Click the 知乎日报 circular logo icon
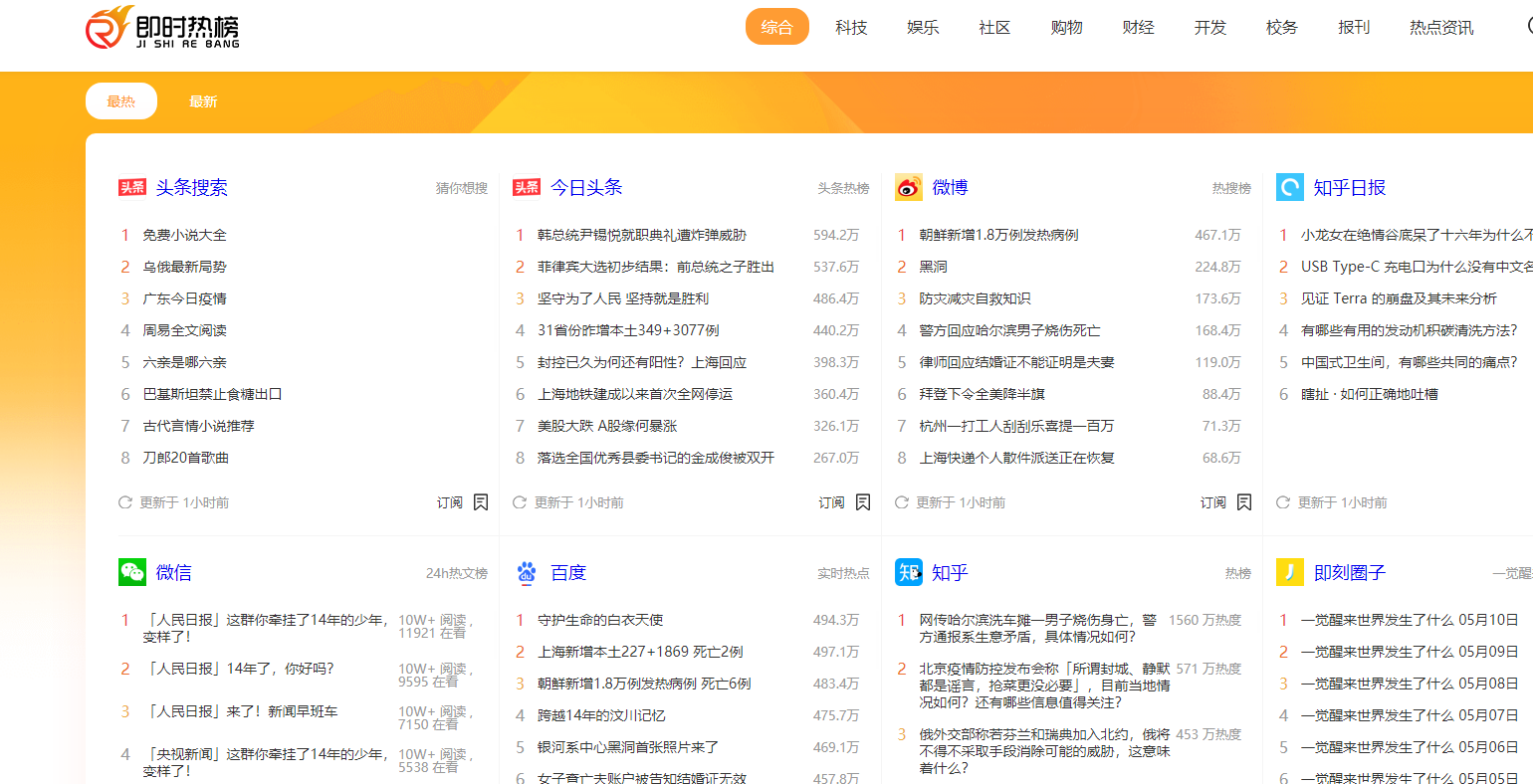The width and height of the screenshot is (1533, 784). pyautogui.click(x=1290, y=187)
